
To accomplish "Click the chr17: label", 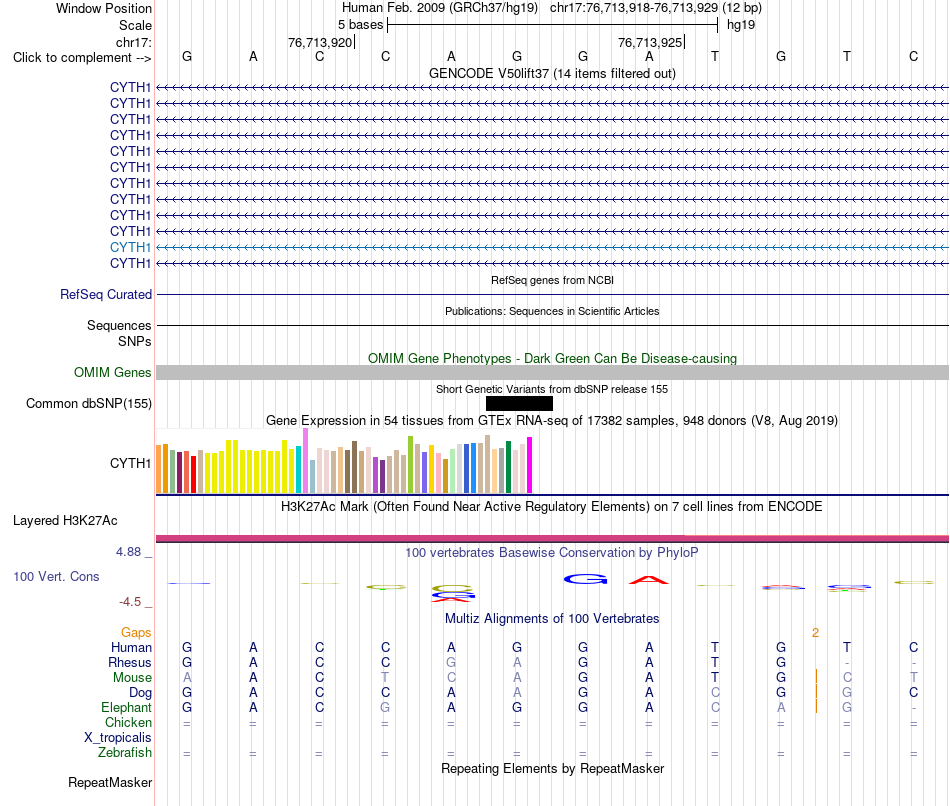I will 133,42.
